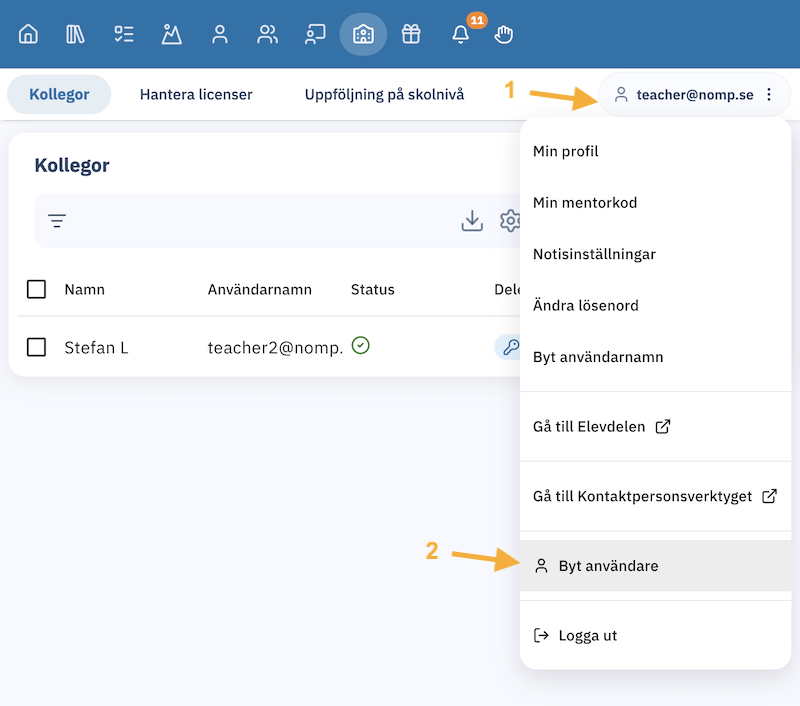Image resolution: width=800 pixels, height=706 pixels.
Task: Switch to Hantera licenser tab
Action: pos(196,94)
